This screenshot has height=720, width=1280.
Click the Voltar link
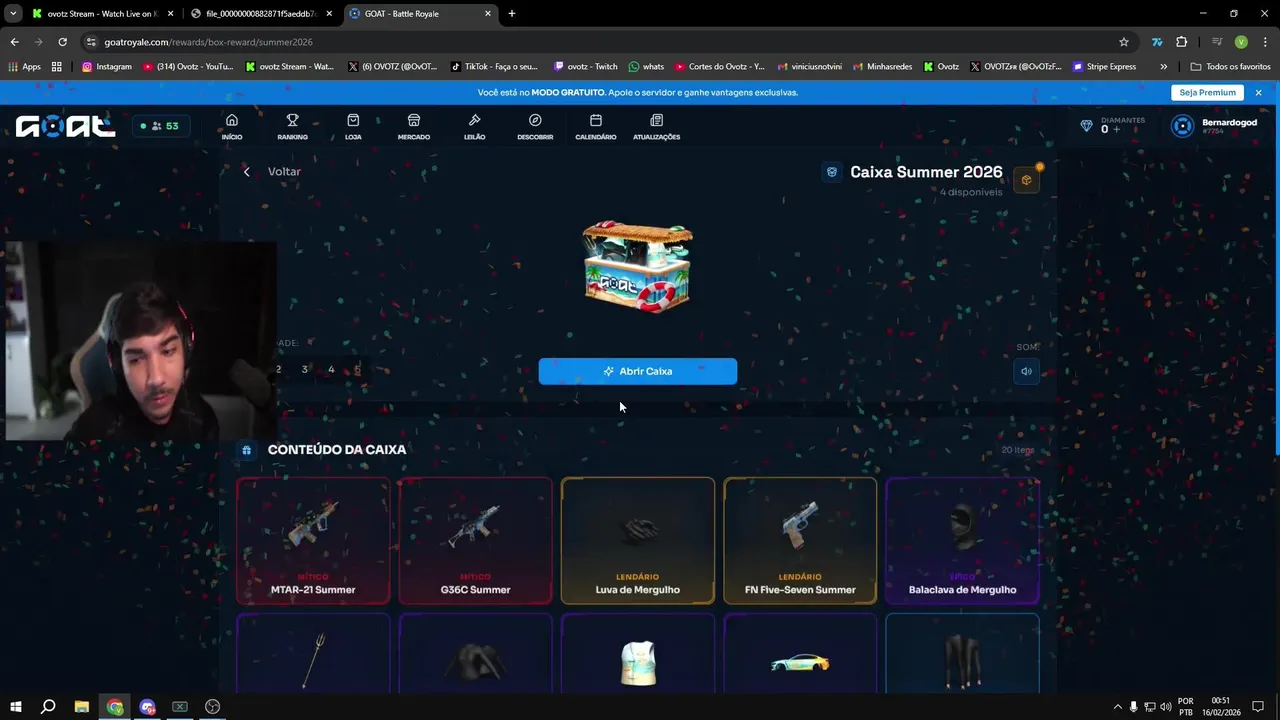284,172
